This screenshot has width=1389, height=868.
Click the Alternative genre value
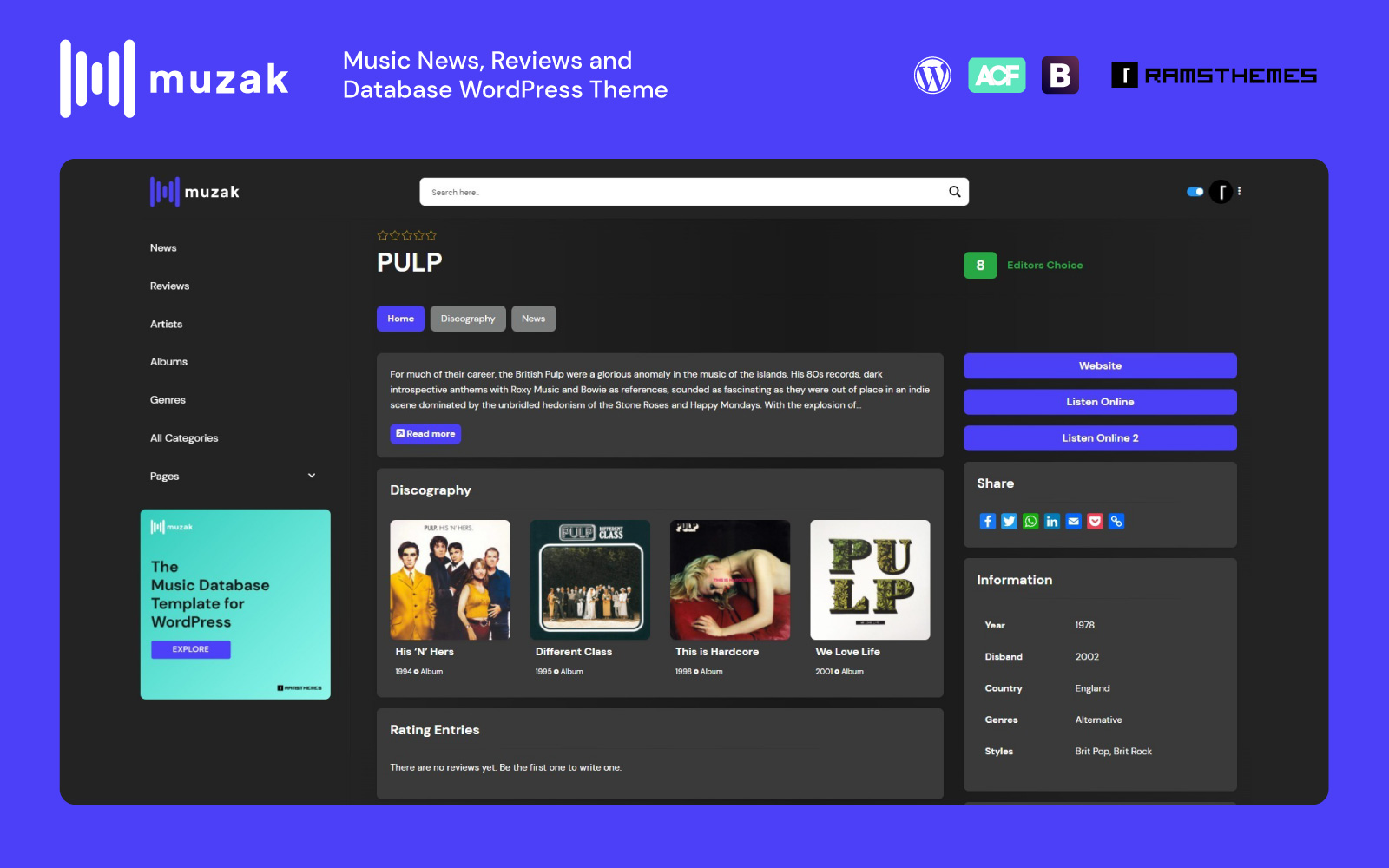tap(1098, 720)
